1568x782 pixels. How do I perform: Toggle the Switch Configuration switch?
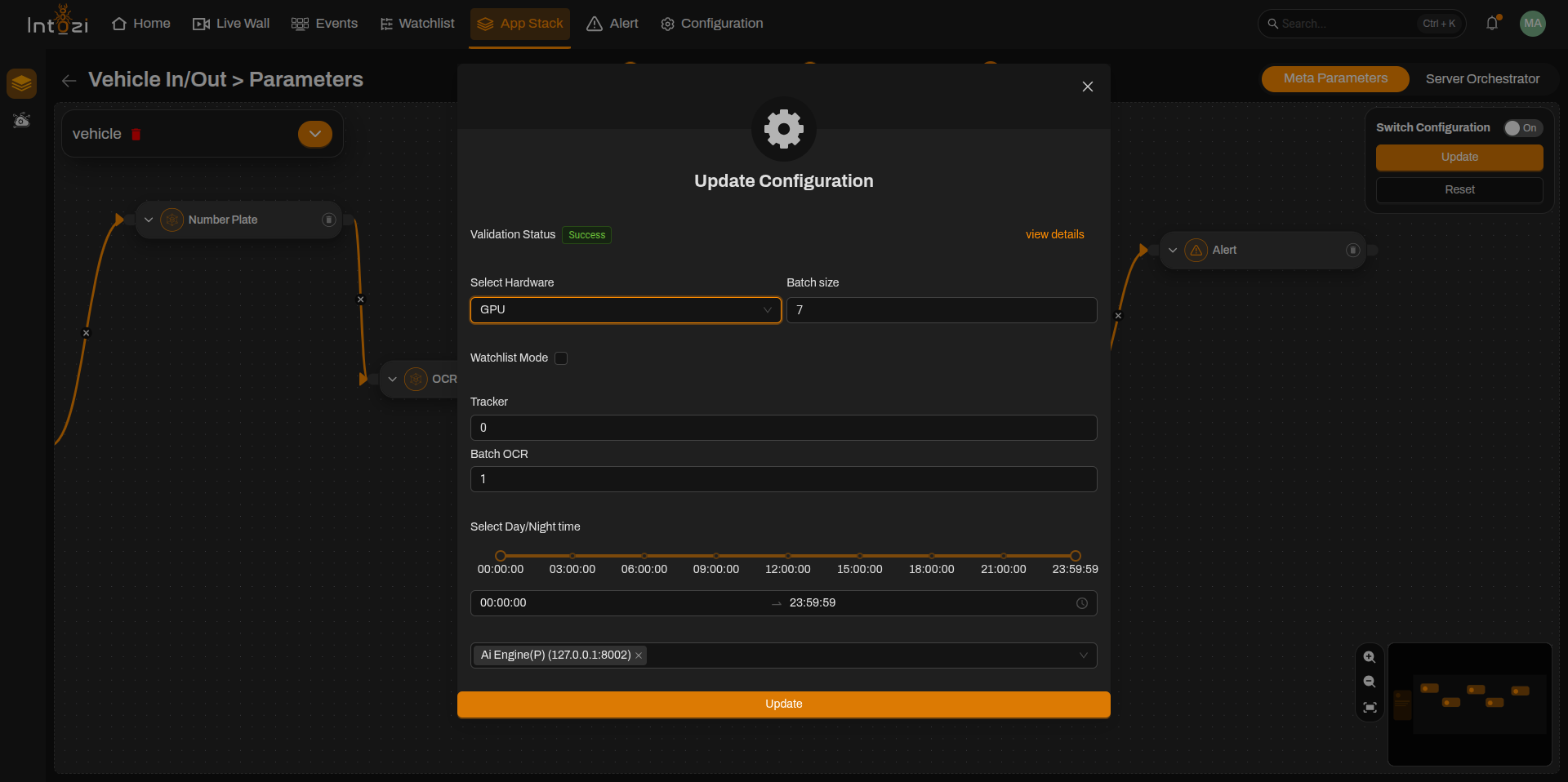click(1523, 128)
